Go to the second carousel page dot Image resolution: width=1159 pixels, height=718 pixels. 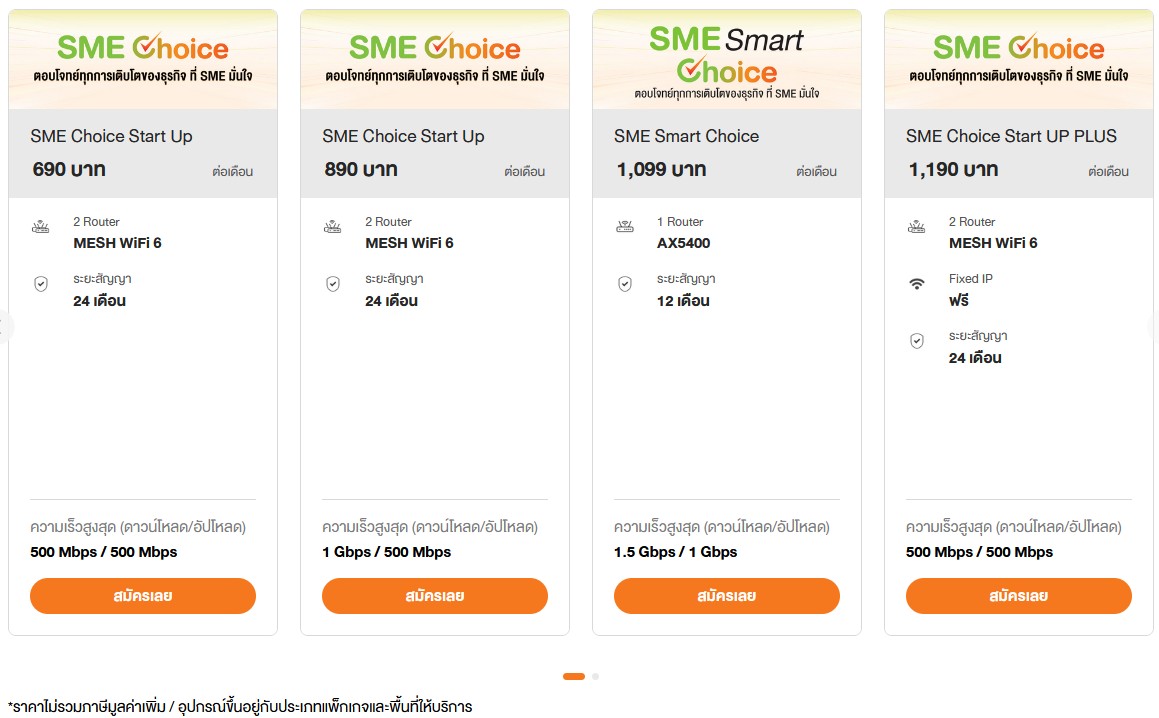click(x=595, y=677)
